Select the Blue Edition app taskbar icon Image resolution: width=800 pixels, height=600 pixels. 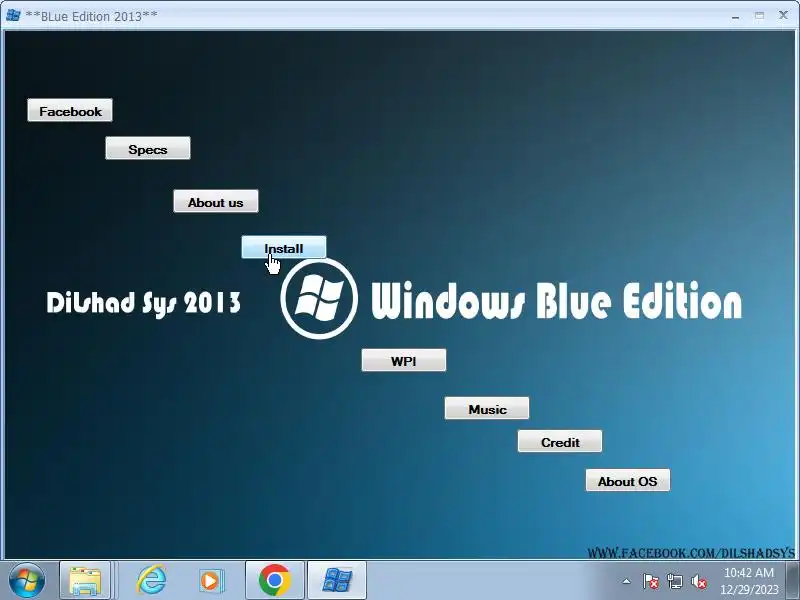[x=337, y=581]
